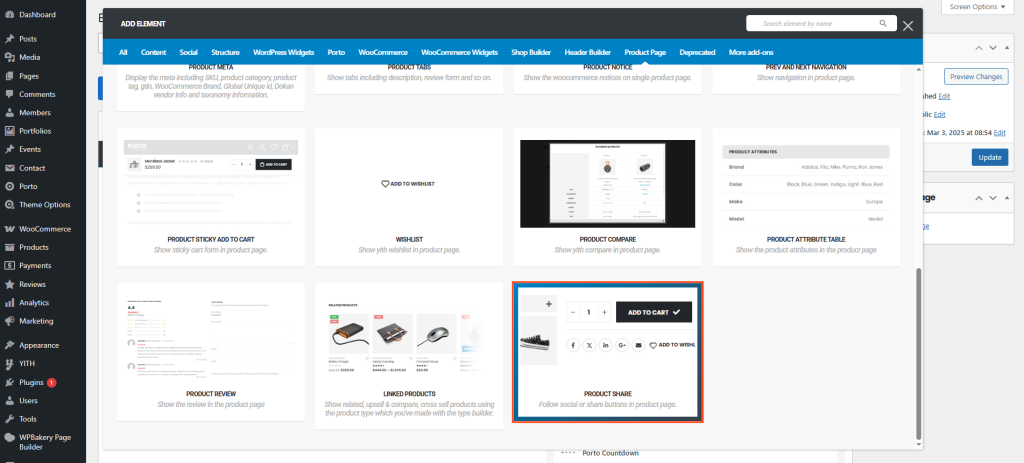The height and width of the screenshot is (463, 1024).
Task: Click the Plugins icon in the sidebar
Action: click(x=9, y=382)
